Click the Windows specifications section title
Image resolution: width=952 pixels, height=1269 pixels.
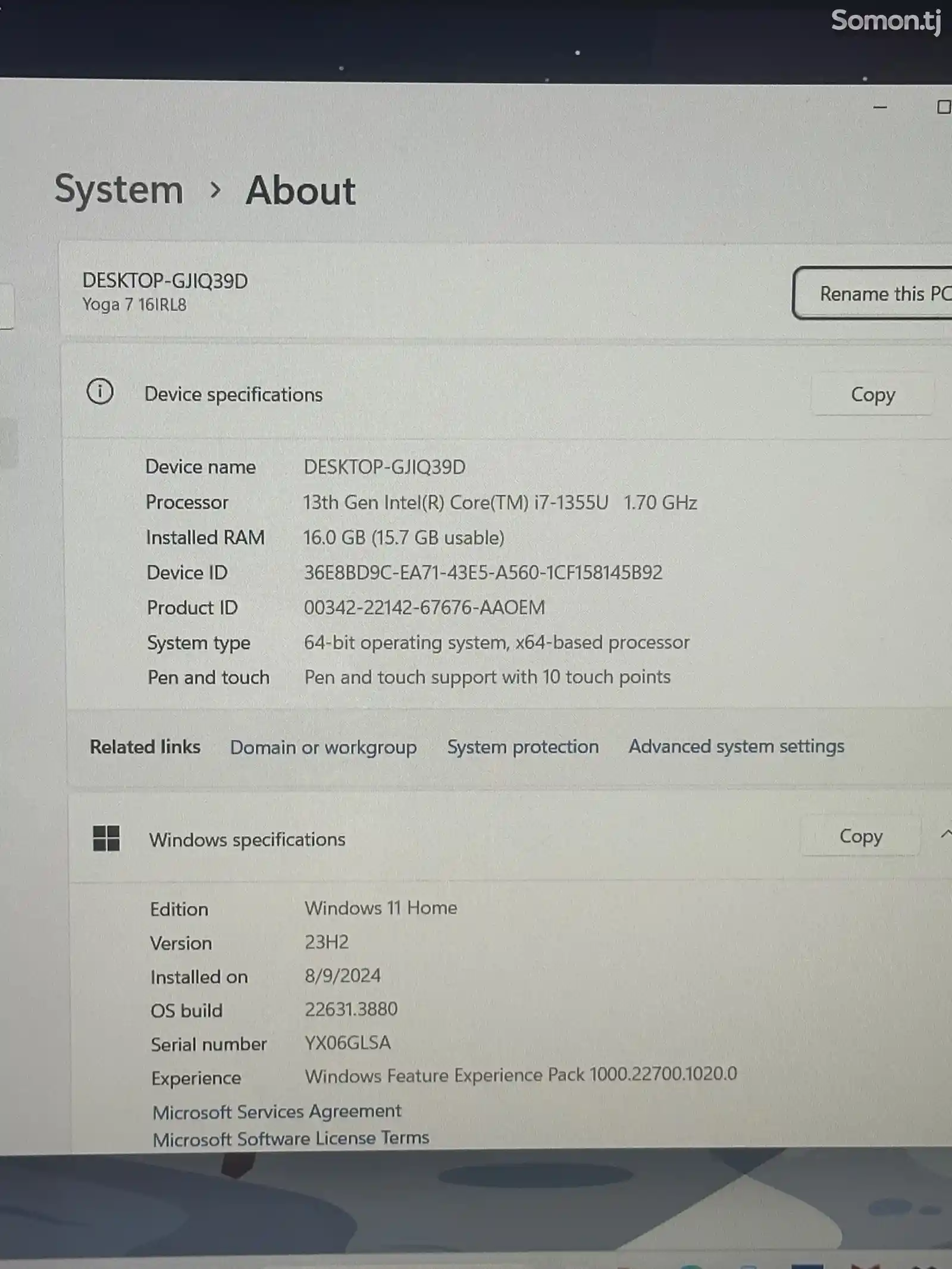pyautogui.click(x=247, y=839)
